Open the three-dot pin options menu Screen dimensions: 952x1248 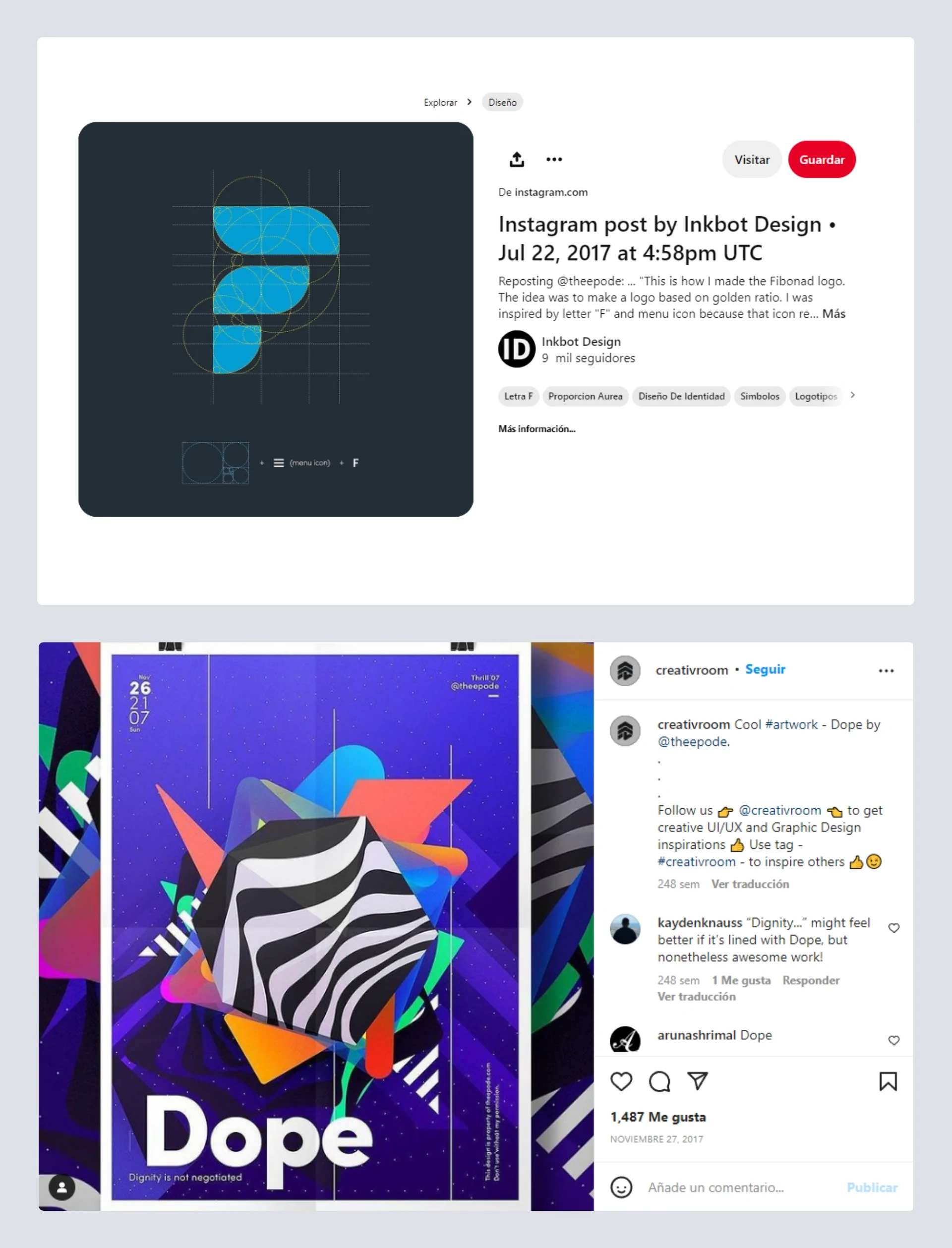point(554,159)
